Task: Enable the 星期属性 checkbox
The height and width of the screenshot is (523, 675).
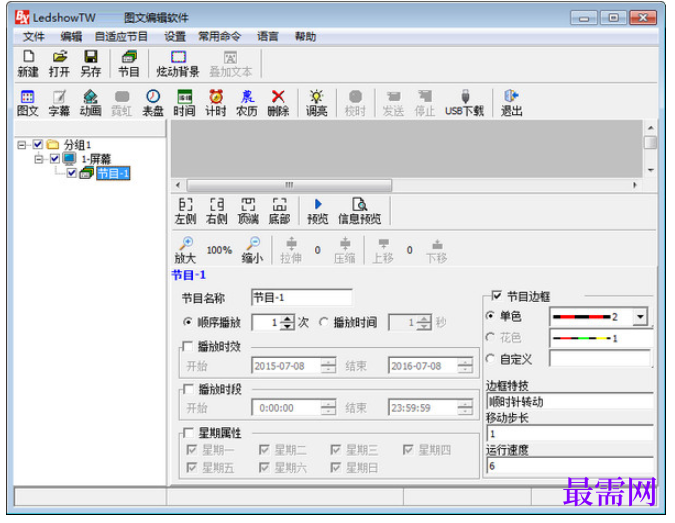Action: (188, 433)
